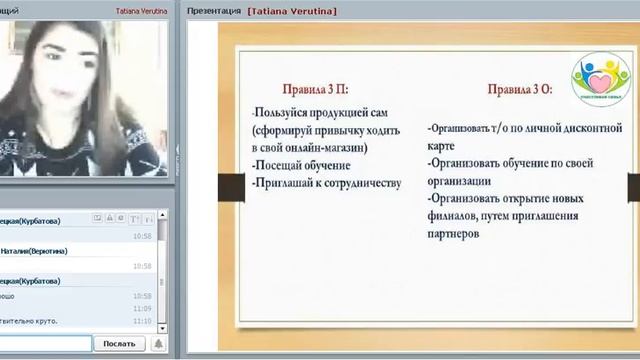Click the Tatiana Verutina name above the webcam
This screenshot has width=640, height=360.
pyautogui.click(x=141, y=11)
